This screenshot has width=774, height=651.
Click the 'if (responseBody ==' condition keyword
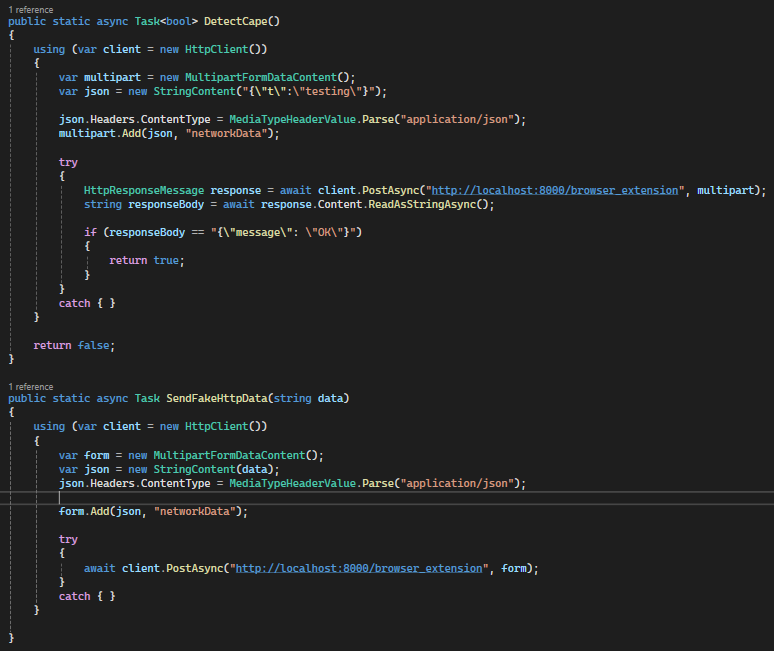(x=90, y=232)
